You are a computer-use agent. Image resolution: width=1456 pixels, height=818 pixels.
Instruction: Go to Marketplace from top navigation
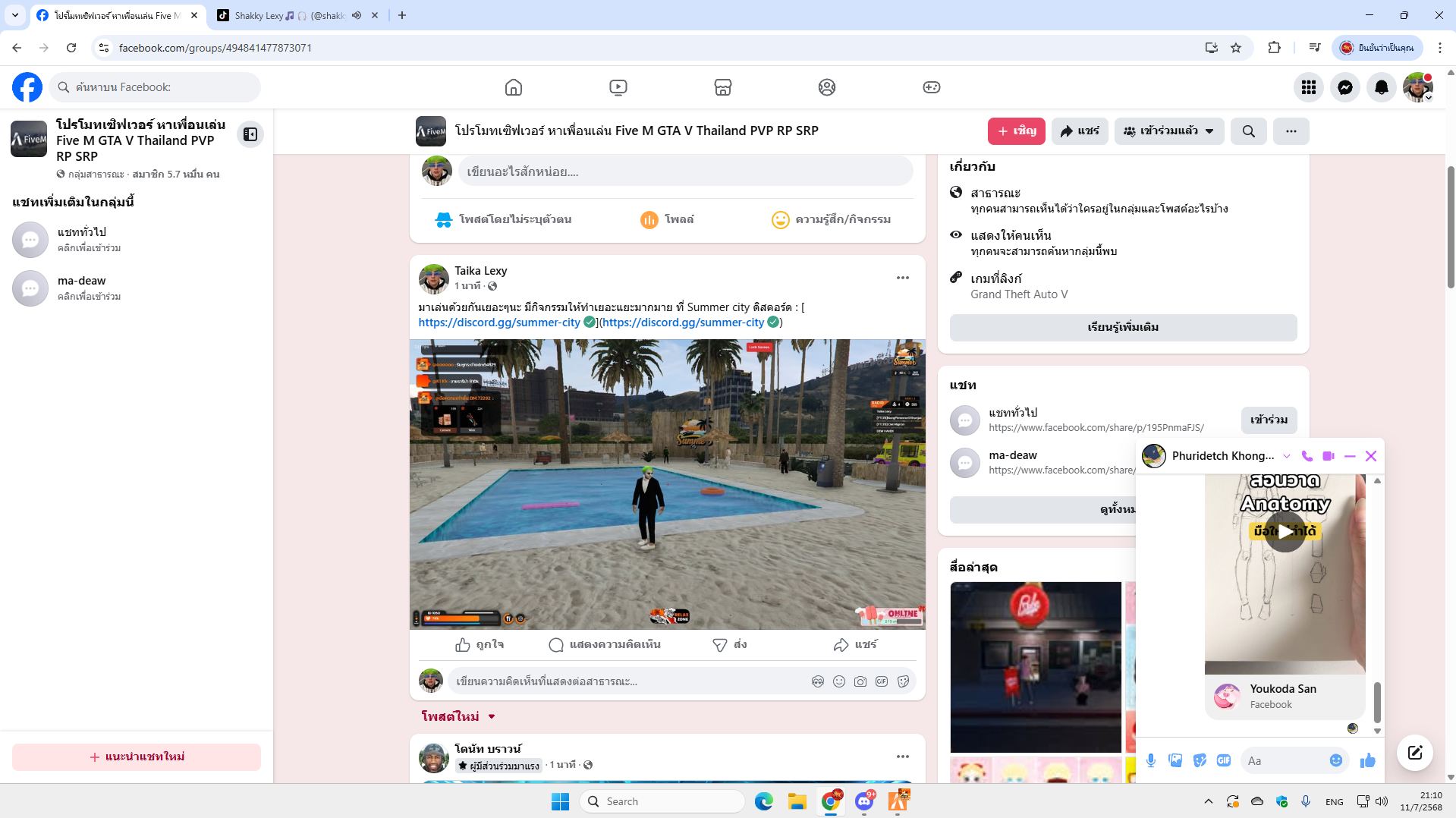click(722, 87)
